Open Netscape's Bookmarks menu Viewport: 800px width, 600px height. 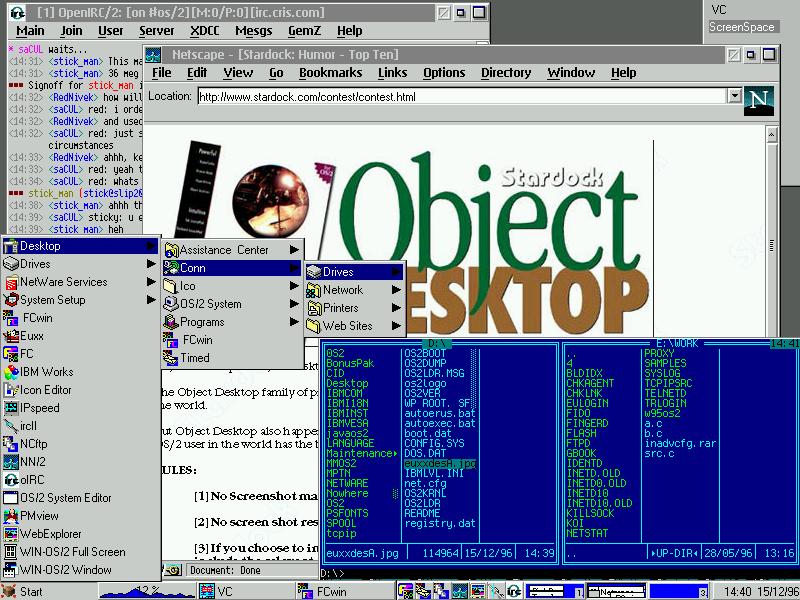pyautogui.click(x=331, y=73)
